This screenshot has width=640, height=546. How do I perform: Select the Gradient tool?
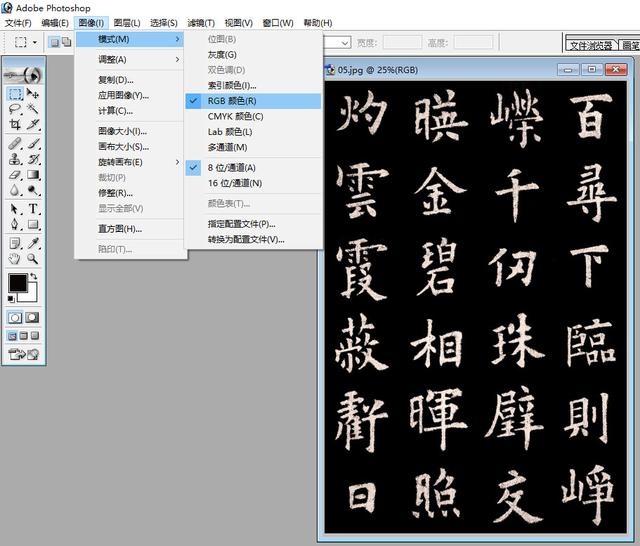33,175
